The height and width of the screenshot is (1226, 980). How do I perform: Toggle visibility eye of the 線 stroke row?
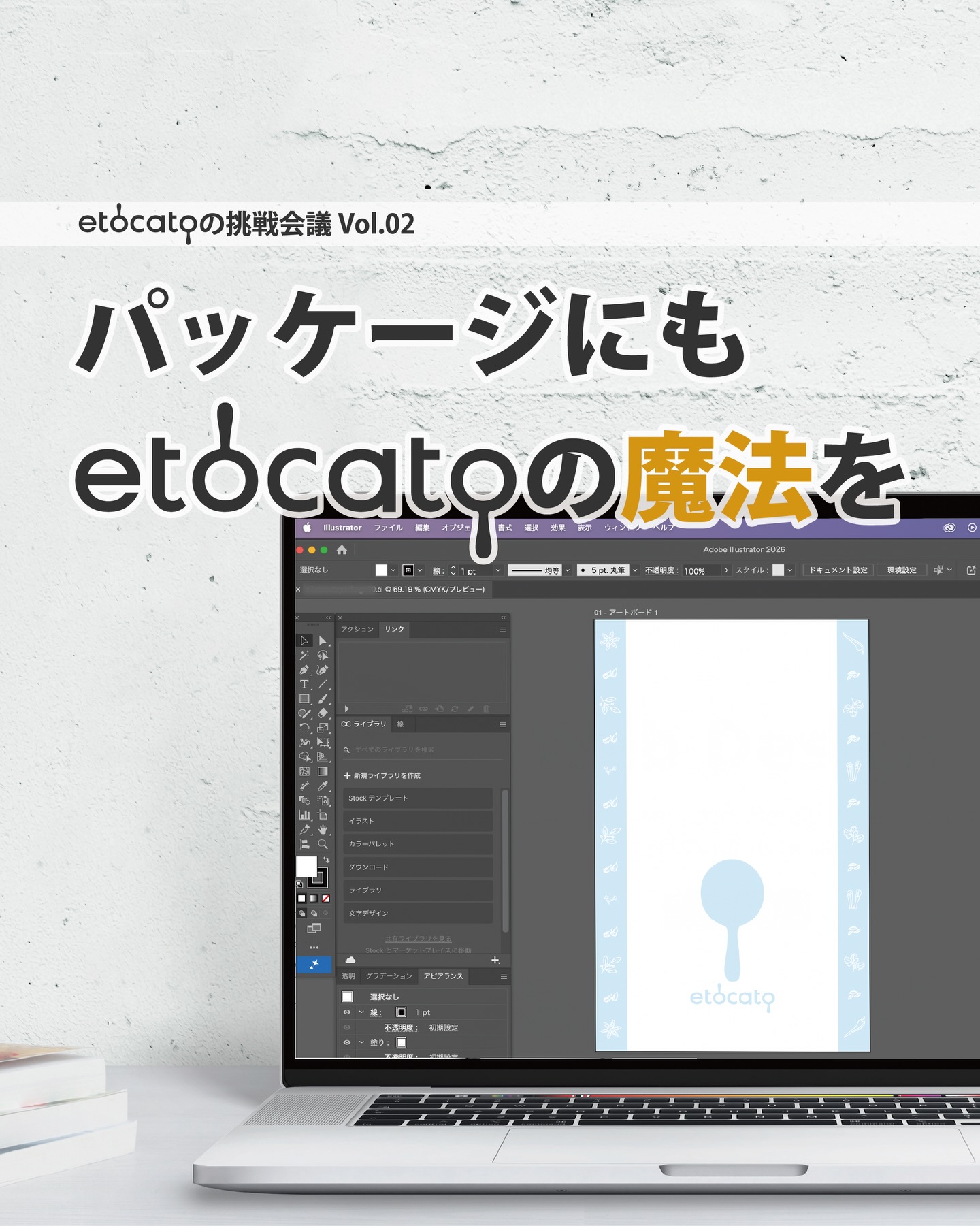pos(347,1012)
